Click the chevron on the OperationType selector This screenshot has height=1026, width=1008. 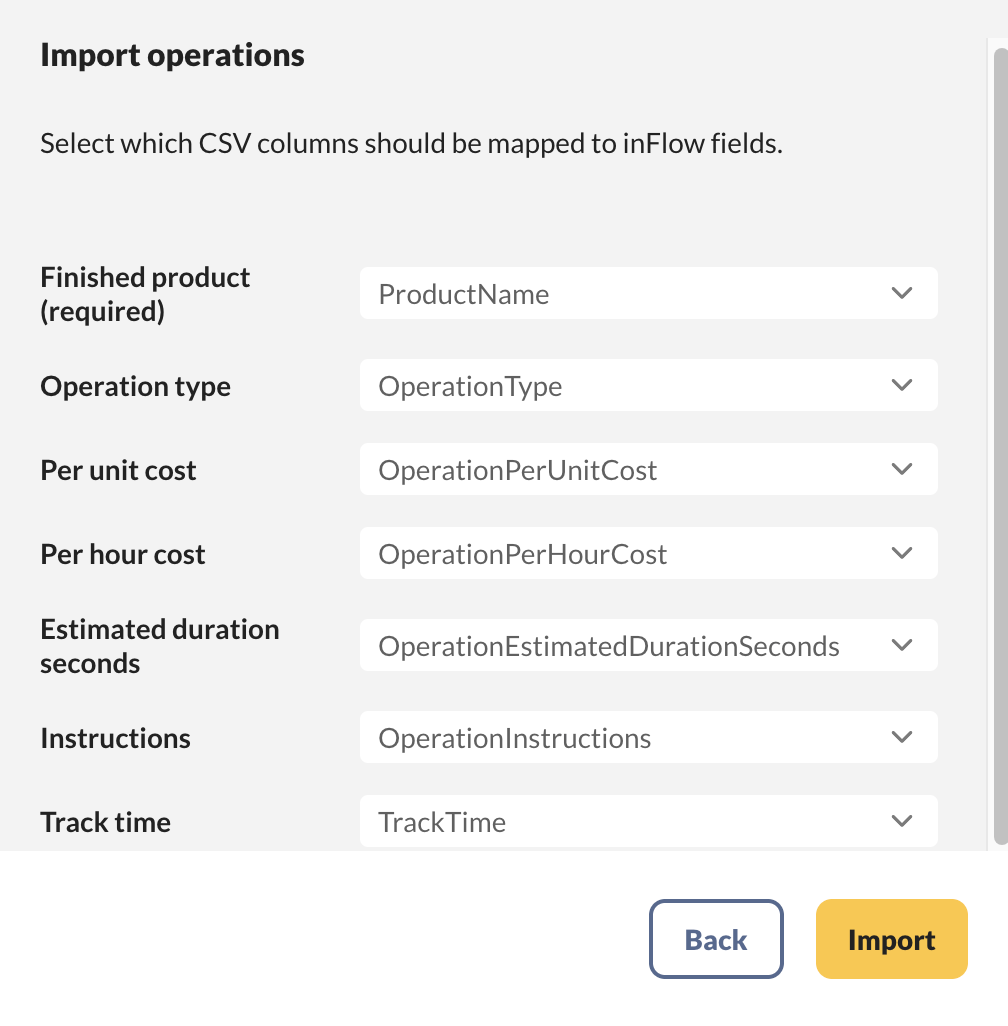(901, 385)
